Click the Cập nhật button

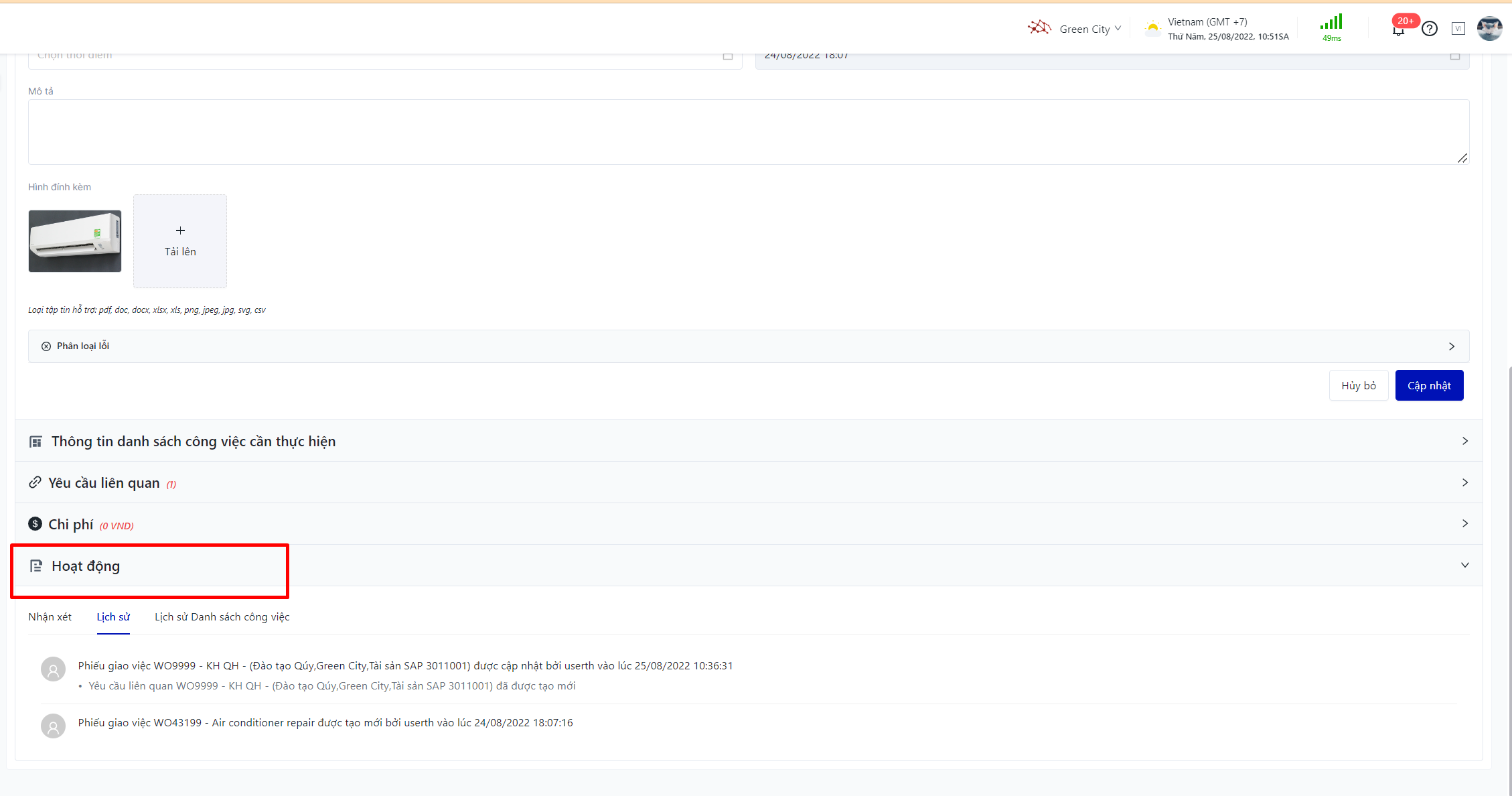(x=1428, y=386)
